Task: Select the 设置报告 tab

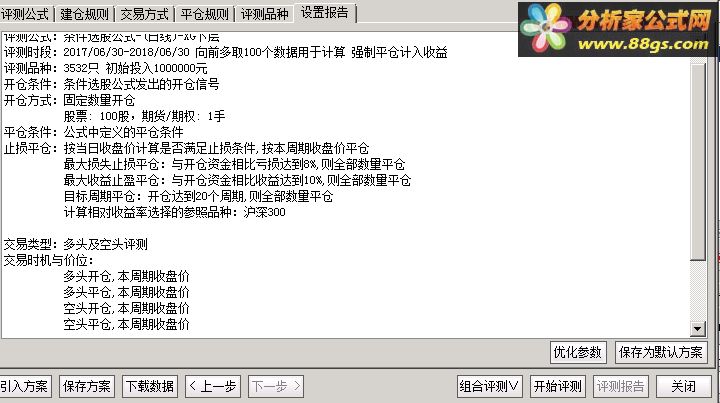Action: (325, 12)
